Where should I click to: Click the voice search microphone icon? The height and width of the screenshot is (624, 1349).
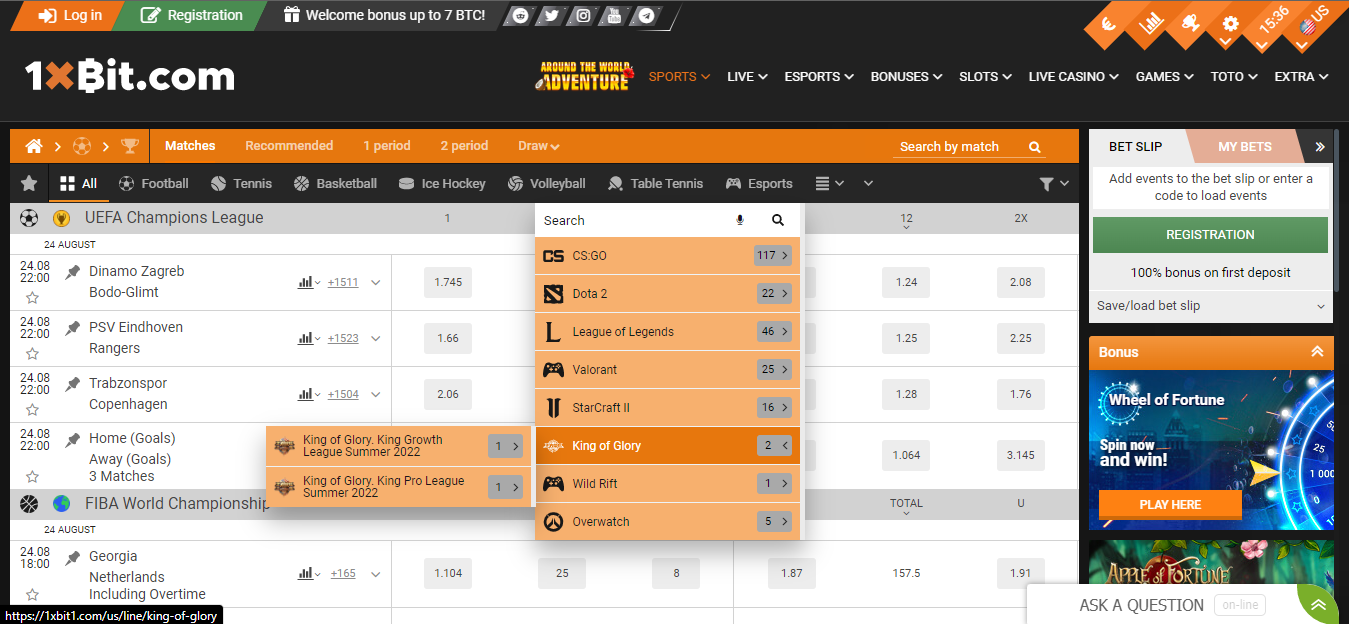739,219
